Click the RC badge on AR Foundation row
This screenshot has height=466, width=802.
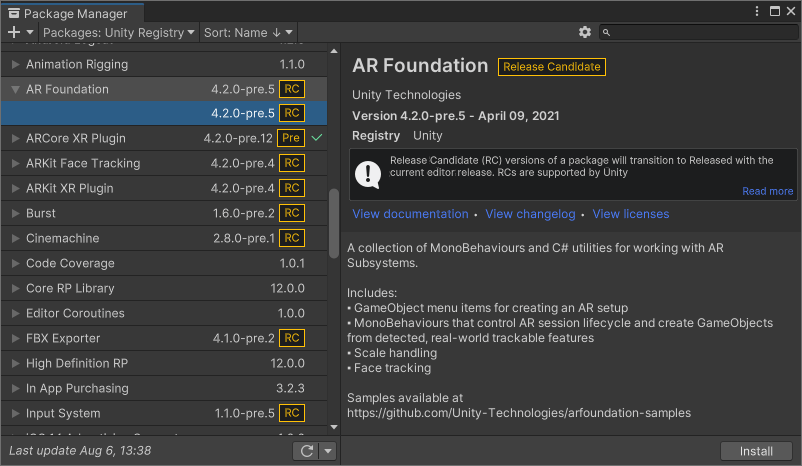pyautogui.click(x=292, y=89)
